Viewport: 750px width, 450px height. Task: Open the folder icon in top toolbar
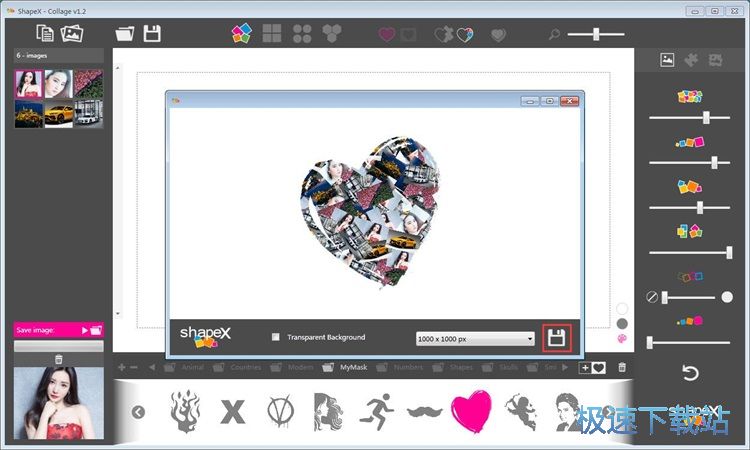point(125,34)
